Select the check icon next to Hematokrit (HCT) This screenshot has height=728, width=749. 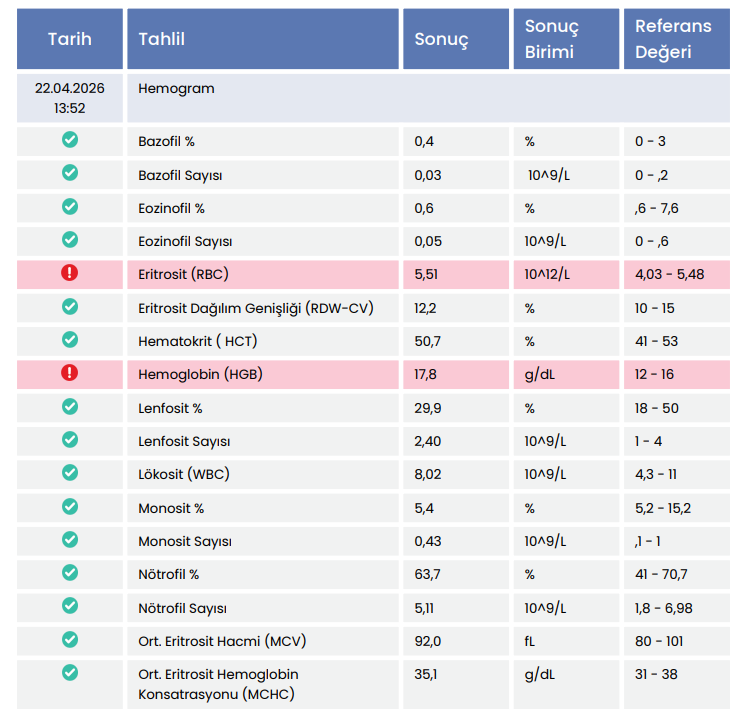click(70, 340)
